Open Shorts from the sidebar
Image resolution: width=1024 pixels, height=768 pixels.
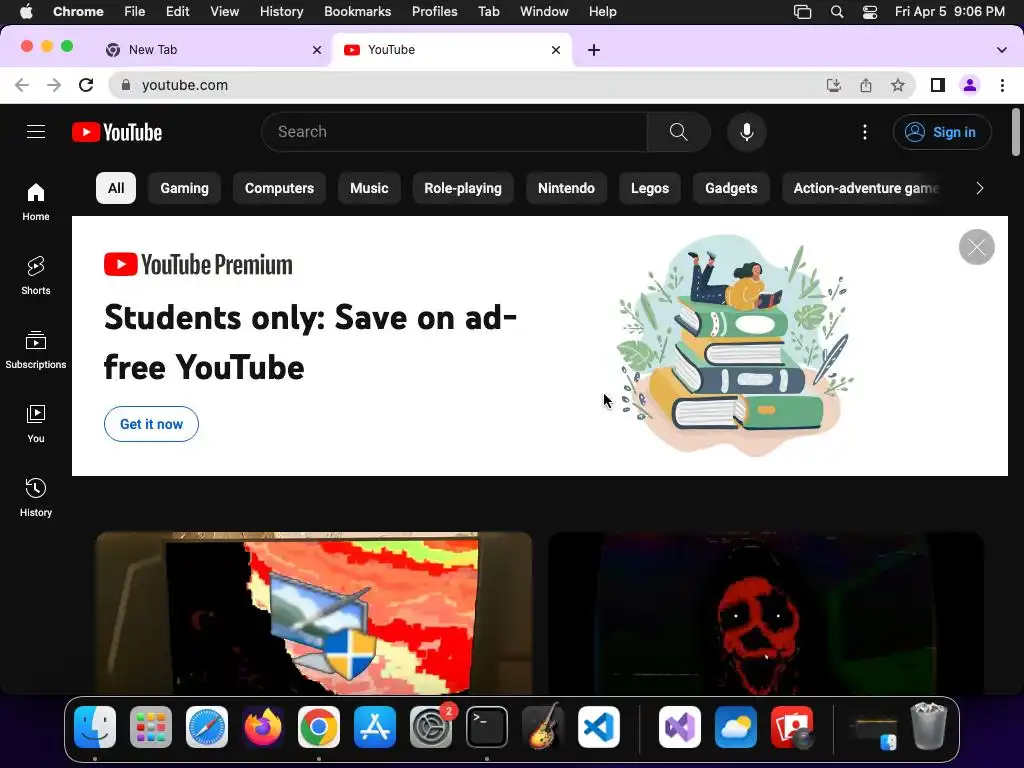coord(36,276)
